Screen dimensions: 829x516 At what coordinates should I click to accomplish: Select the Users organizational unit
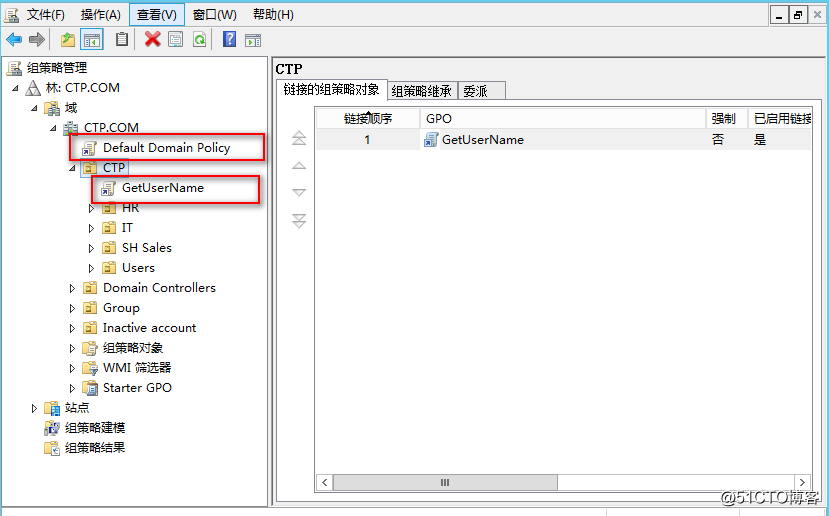[138, 268]
